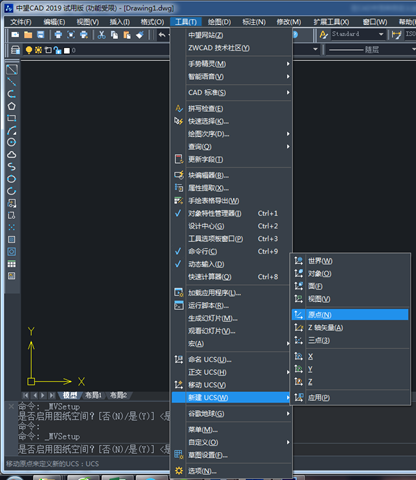
Task: Select the Polygon tool
Action: [x=12, y=106]
